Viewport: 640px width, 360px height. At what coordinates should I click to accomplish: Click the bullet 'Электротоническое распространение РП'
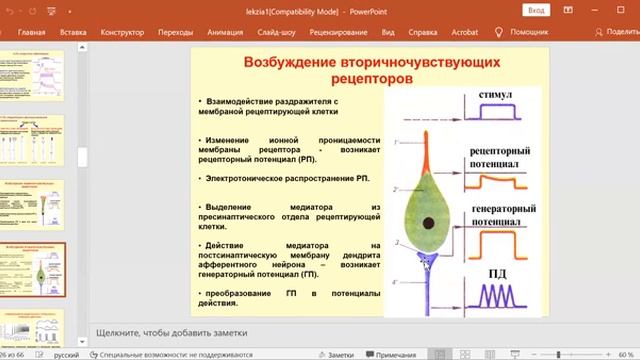pos(284,178)
